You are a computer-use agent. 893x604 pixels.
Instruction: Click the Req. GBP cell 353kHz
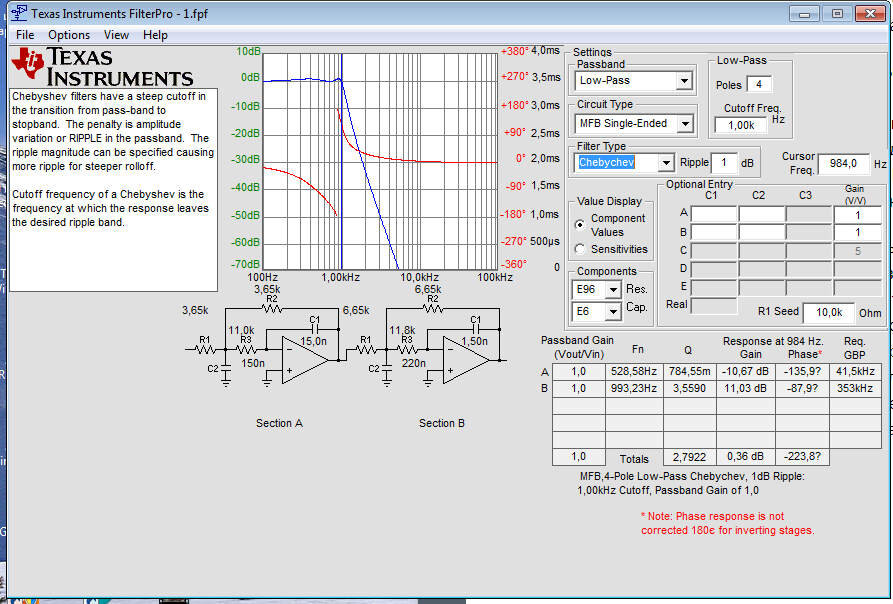tap(855, 388)
